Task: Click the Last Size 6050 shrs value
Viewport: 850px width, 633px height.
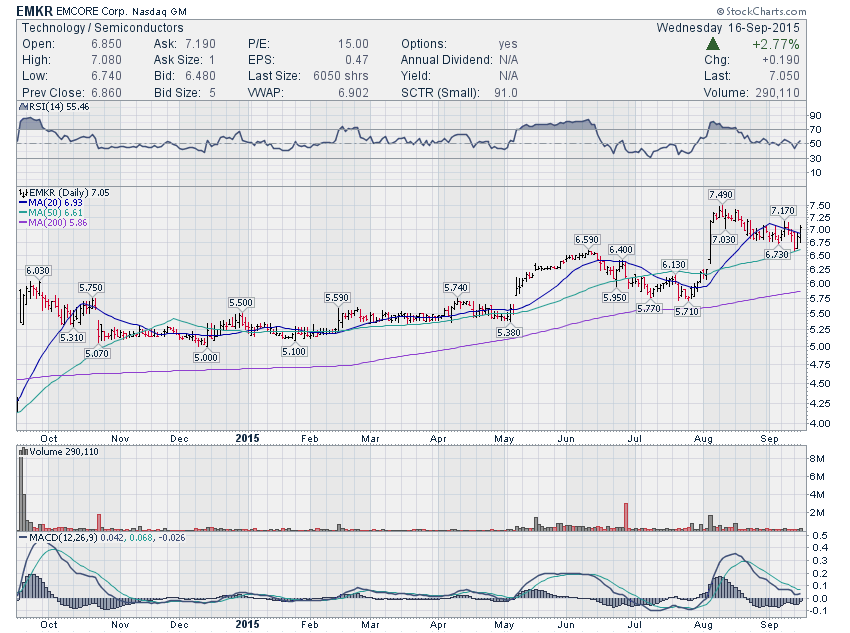Action: [340, 76]
